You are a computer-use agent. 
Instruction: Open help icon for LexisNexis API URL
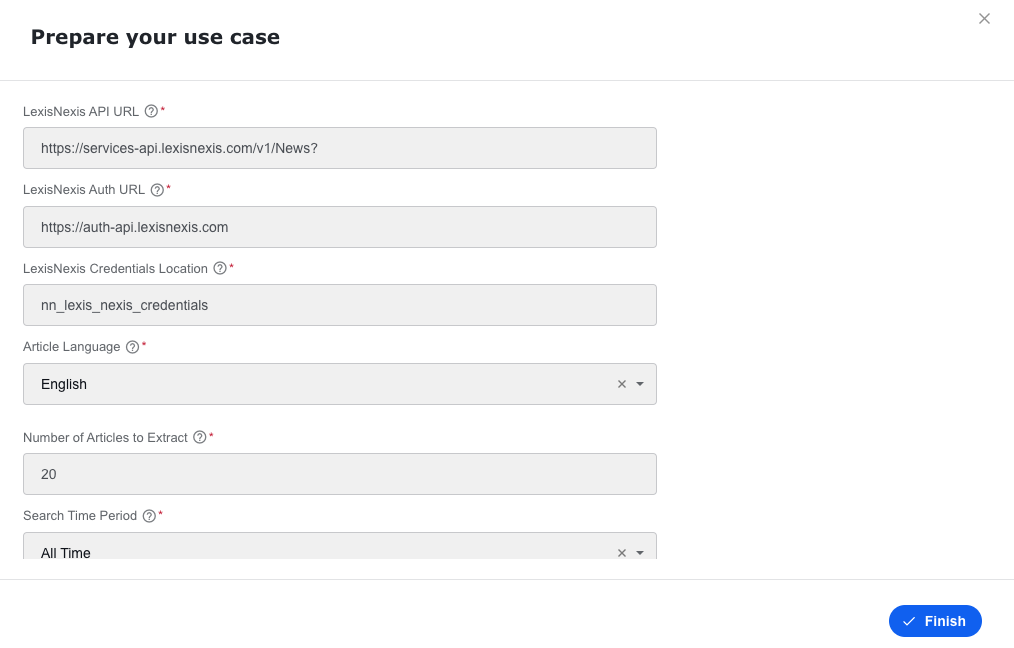tap(151, 111)
